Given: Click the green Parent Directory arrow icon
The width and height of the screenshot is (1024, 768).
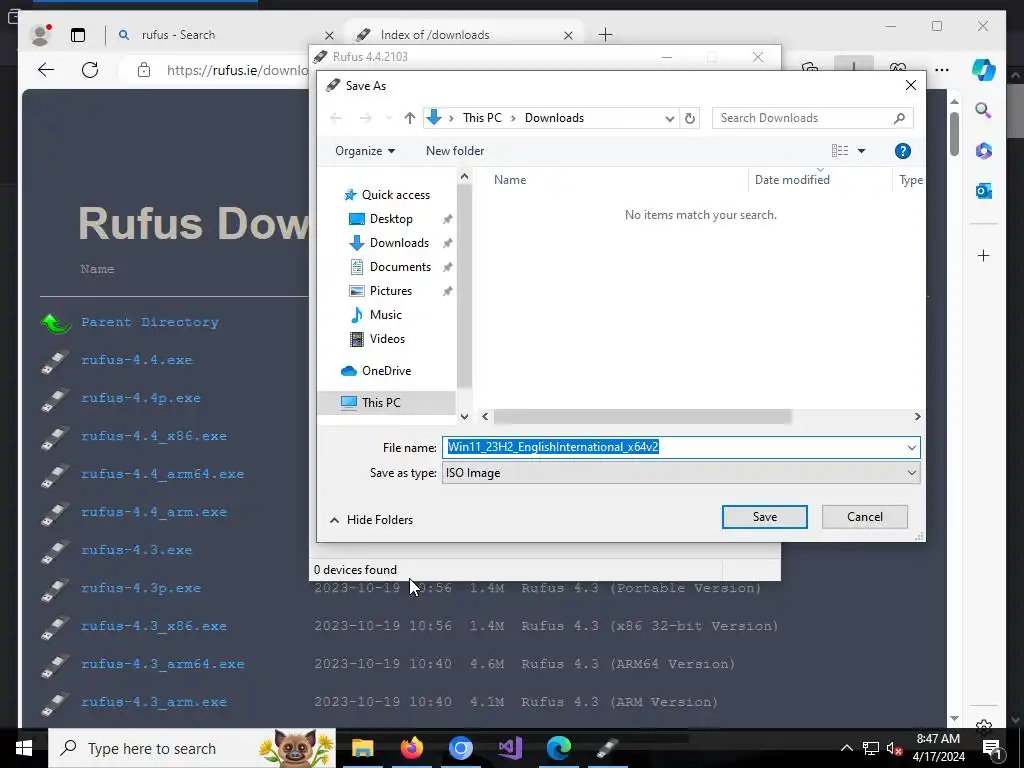Looking at the screenshot, I should click(x=56, y=323).
